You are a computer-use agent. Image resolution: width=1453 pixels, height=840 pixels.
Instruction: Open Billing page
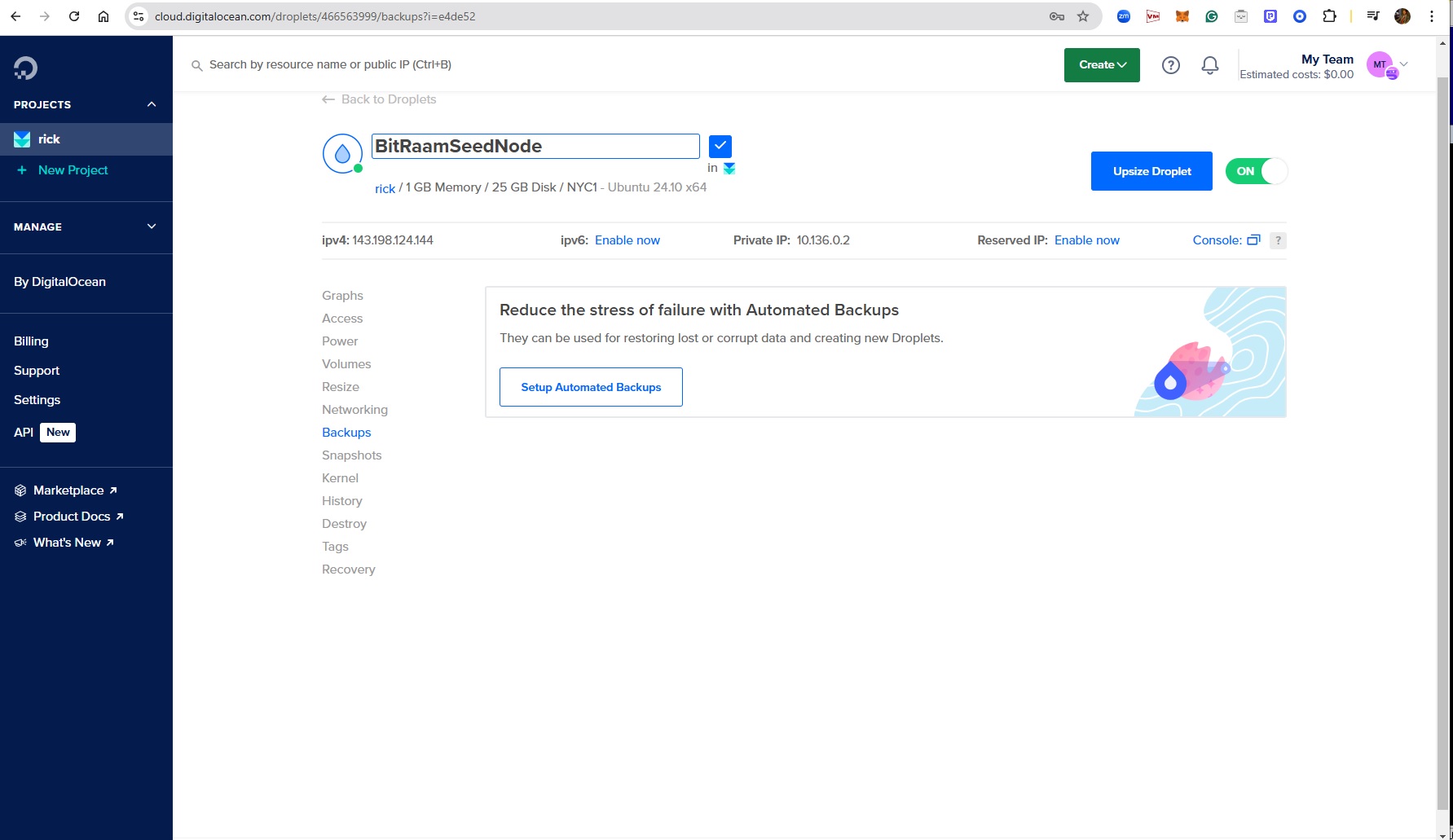pos(31,341)
